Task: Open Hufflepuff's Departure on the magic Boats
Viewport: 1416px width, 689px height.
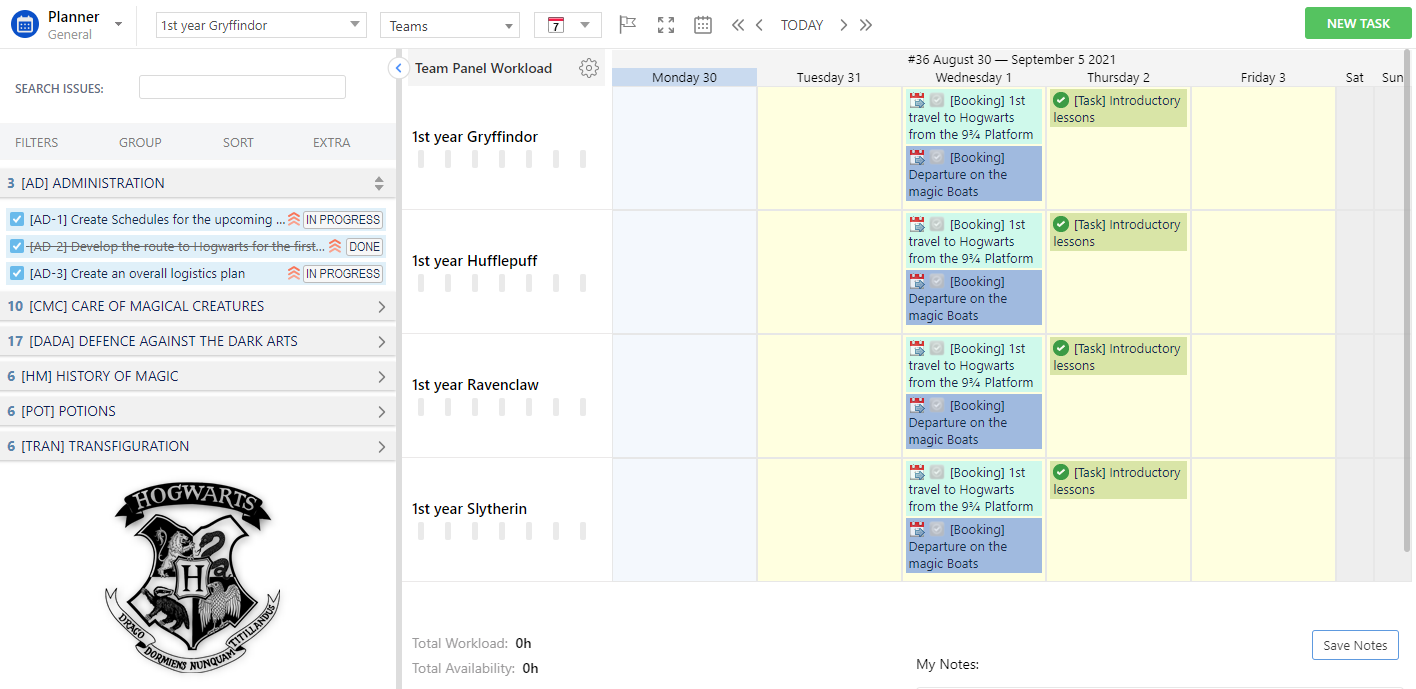Action: pyautogui.click(x=974, y=298)
